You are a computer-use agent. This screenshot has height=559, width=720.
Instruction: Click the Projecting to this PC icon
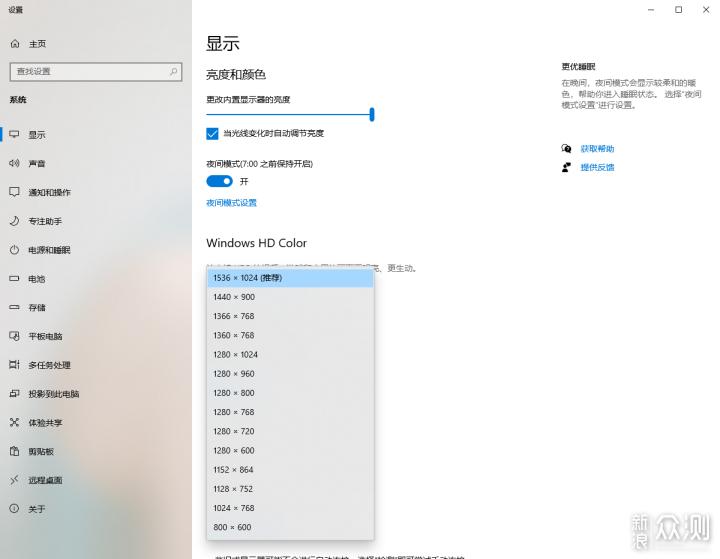tap(15, 394)
